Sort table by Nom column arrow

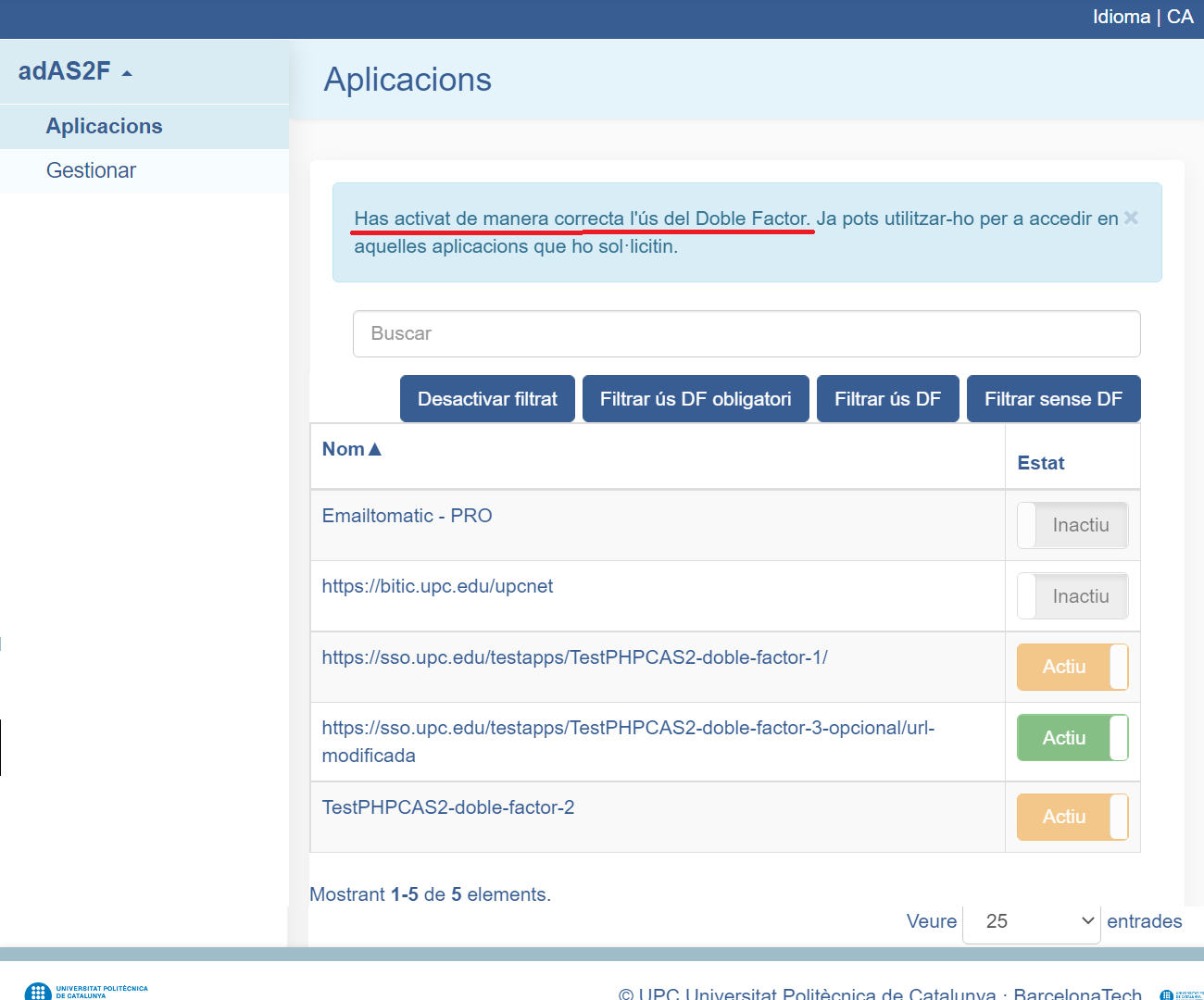pyautogui.click(x=375, y=449)
